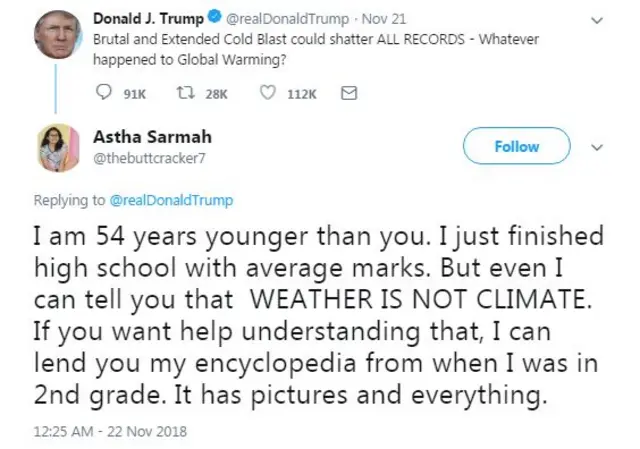Click the reply speech bubble icon

click(105, 93)
